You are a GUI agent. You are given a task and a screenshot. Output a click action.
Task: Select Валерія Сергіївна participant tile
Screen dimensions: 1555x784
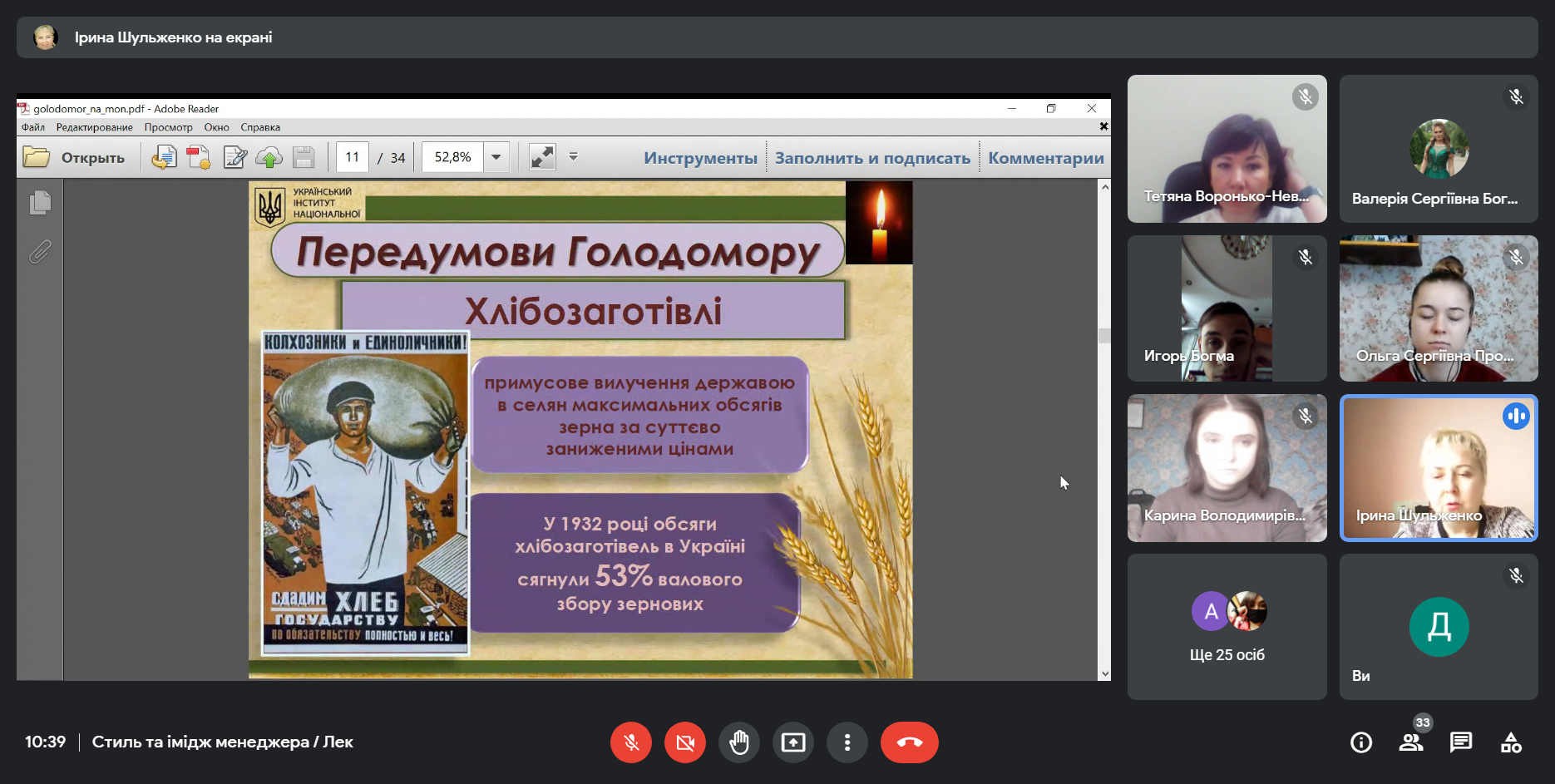pos(1439,149)
